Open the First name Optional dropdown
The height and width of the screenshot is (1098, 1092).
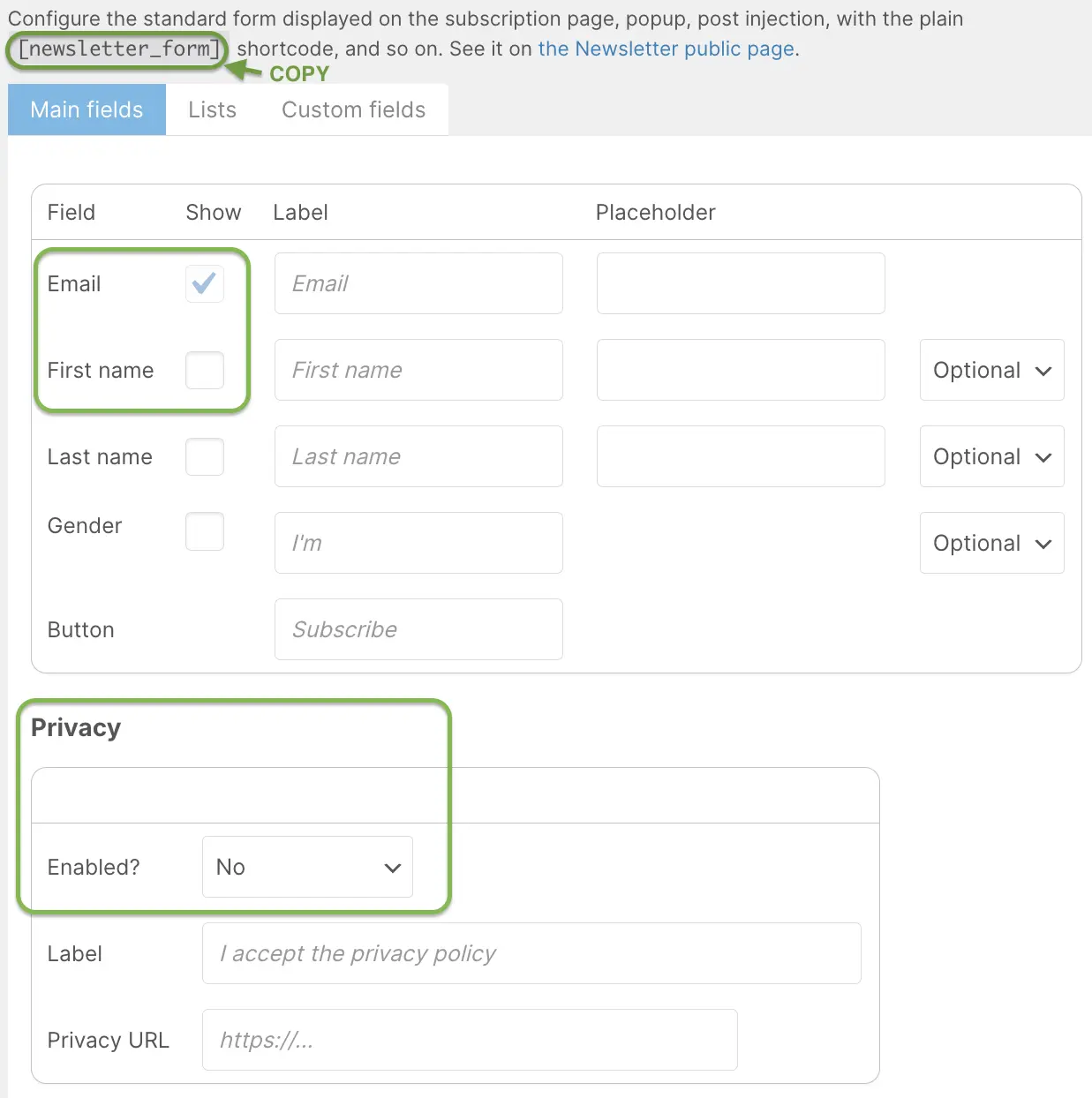(990, 370)
